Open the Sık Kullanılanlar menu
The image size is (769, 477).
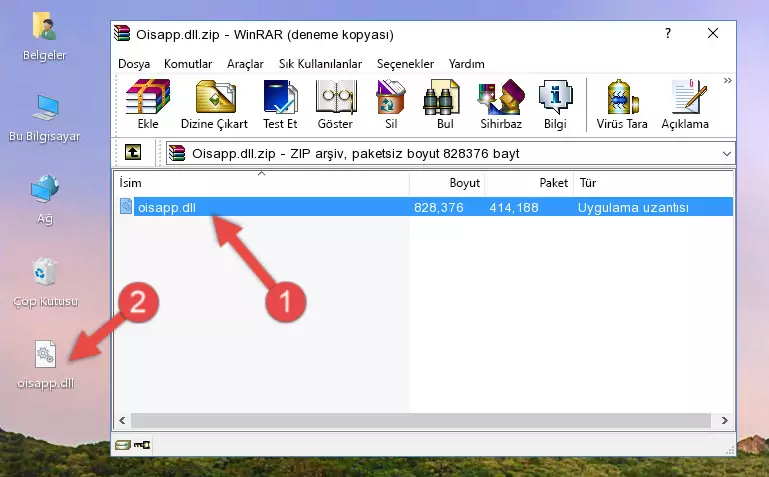click(x=320, y=64)
